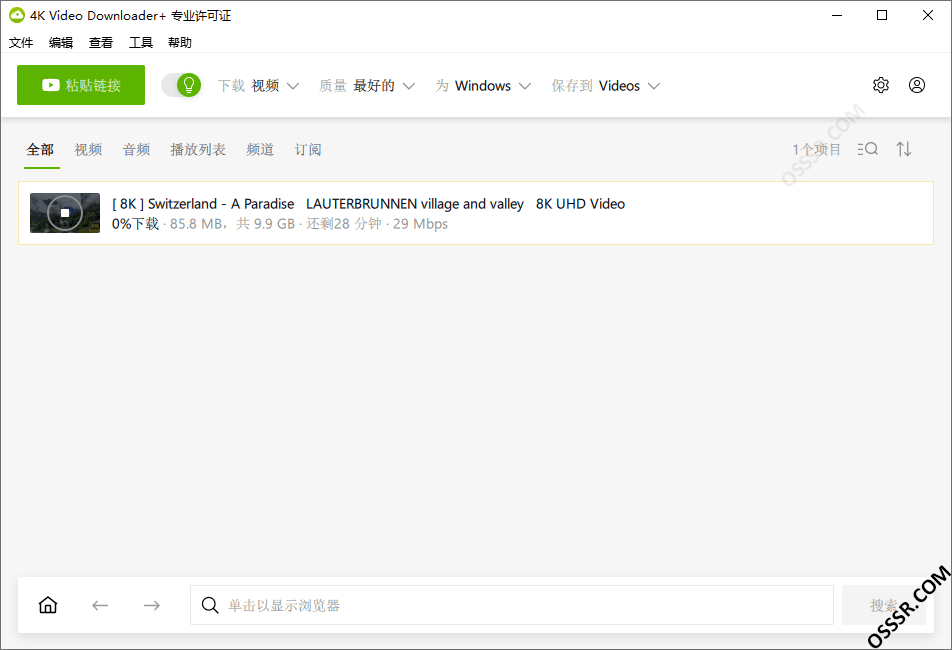Viewport: 952px width, 650px height.
Task: Select the Switzerland LAUTERBRUNNEN video title
Action: pyautogui.click(x=368, y=204)
